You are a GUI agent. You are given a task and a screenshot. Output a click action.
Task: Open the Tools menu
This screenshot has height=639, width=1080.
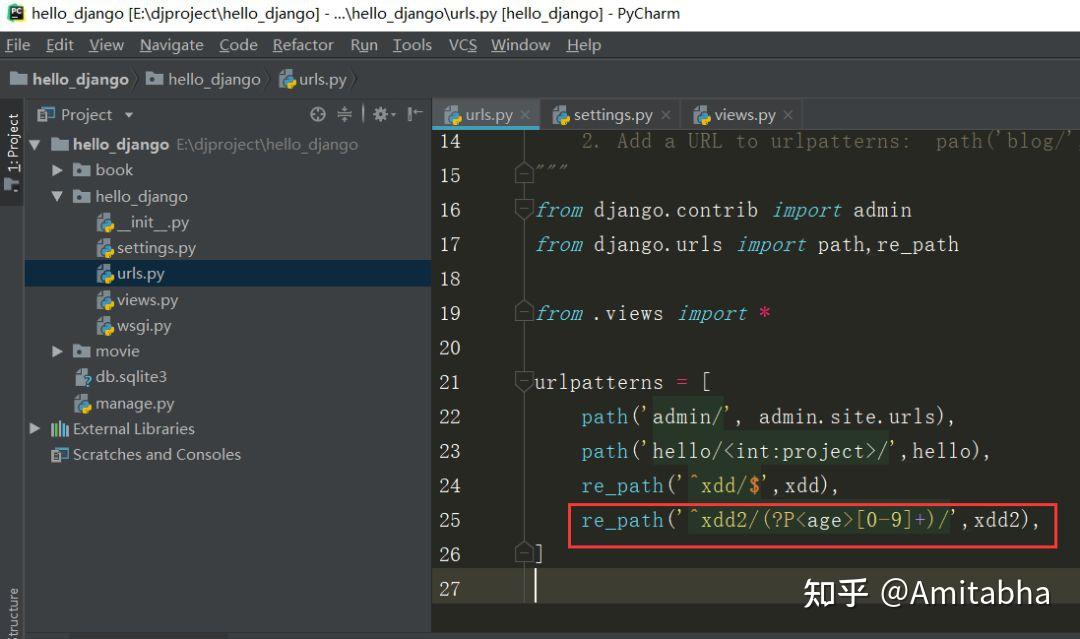(412, 45)
